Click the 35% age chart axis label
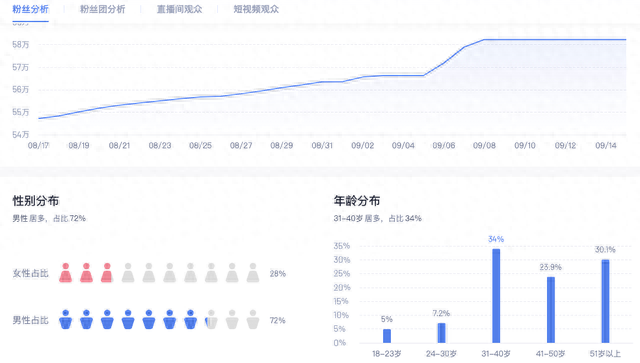This screenshot has width=640, height=363. pyautogui.click(x=342, y=246)
